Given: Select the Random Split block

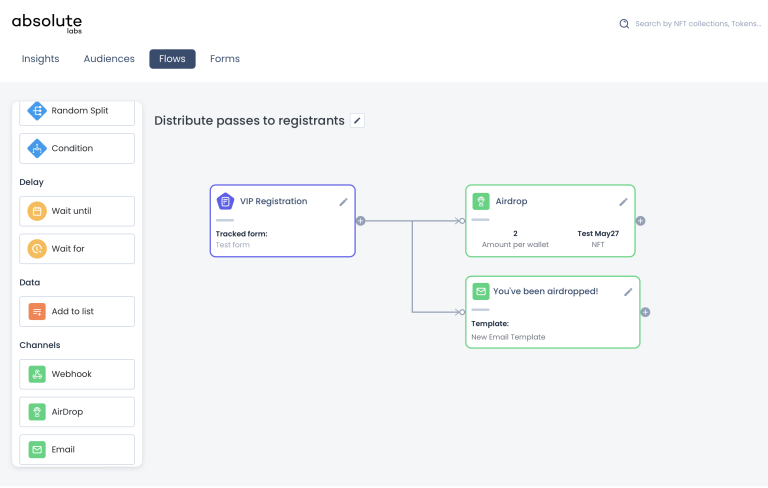Looking at the screenshot, I should click(x=77, y=111).
